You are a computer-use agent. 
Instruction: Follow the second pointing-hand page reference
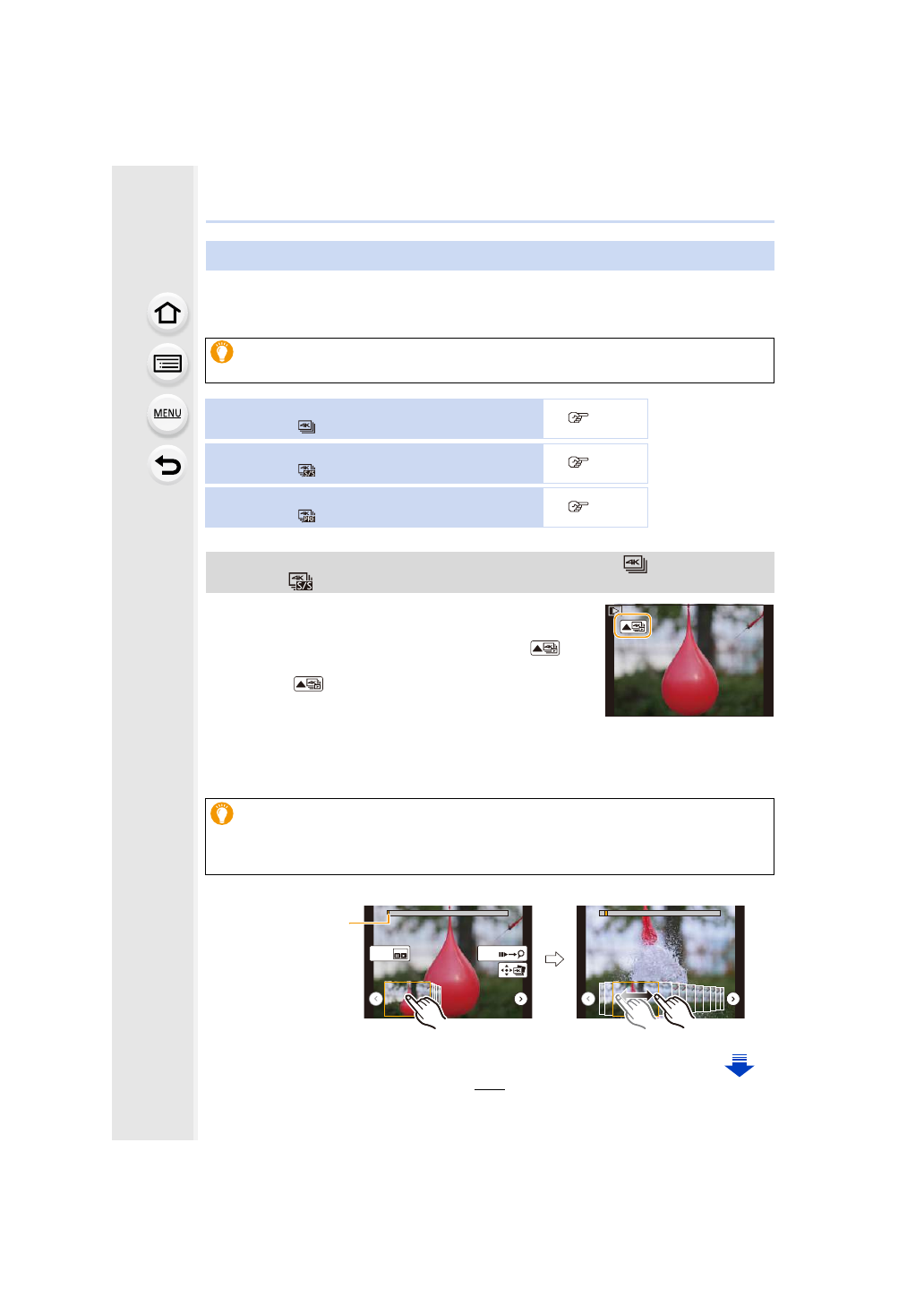(578, 462)
